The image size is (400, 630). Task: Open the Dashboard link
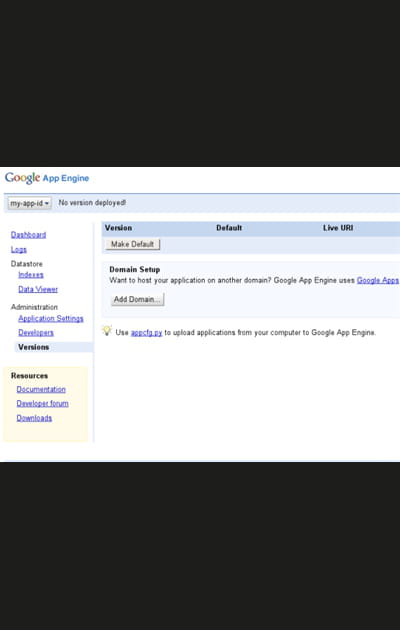(x=29, y=235)
